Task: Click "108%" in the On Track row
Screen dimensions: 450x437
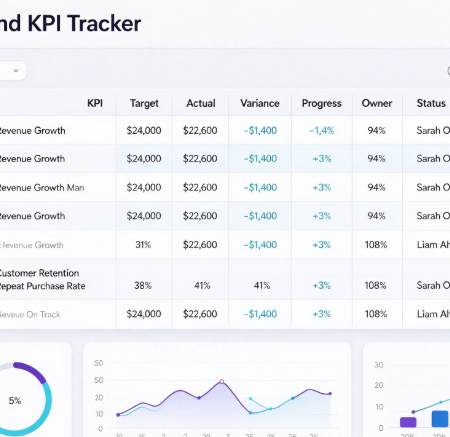Action: (x=376, y=314)
